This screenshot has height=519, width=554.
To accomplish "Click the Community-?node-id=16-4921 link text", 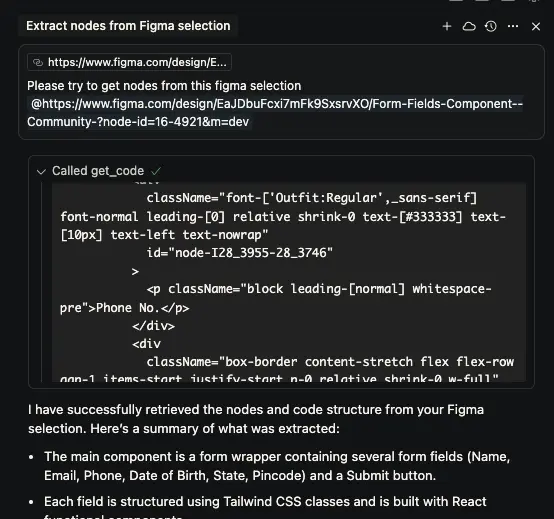I will coord(138,122).
